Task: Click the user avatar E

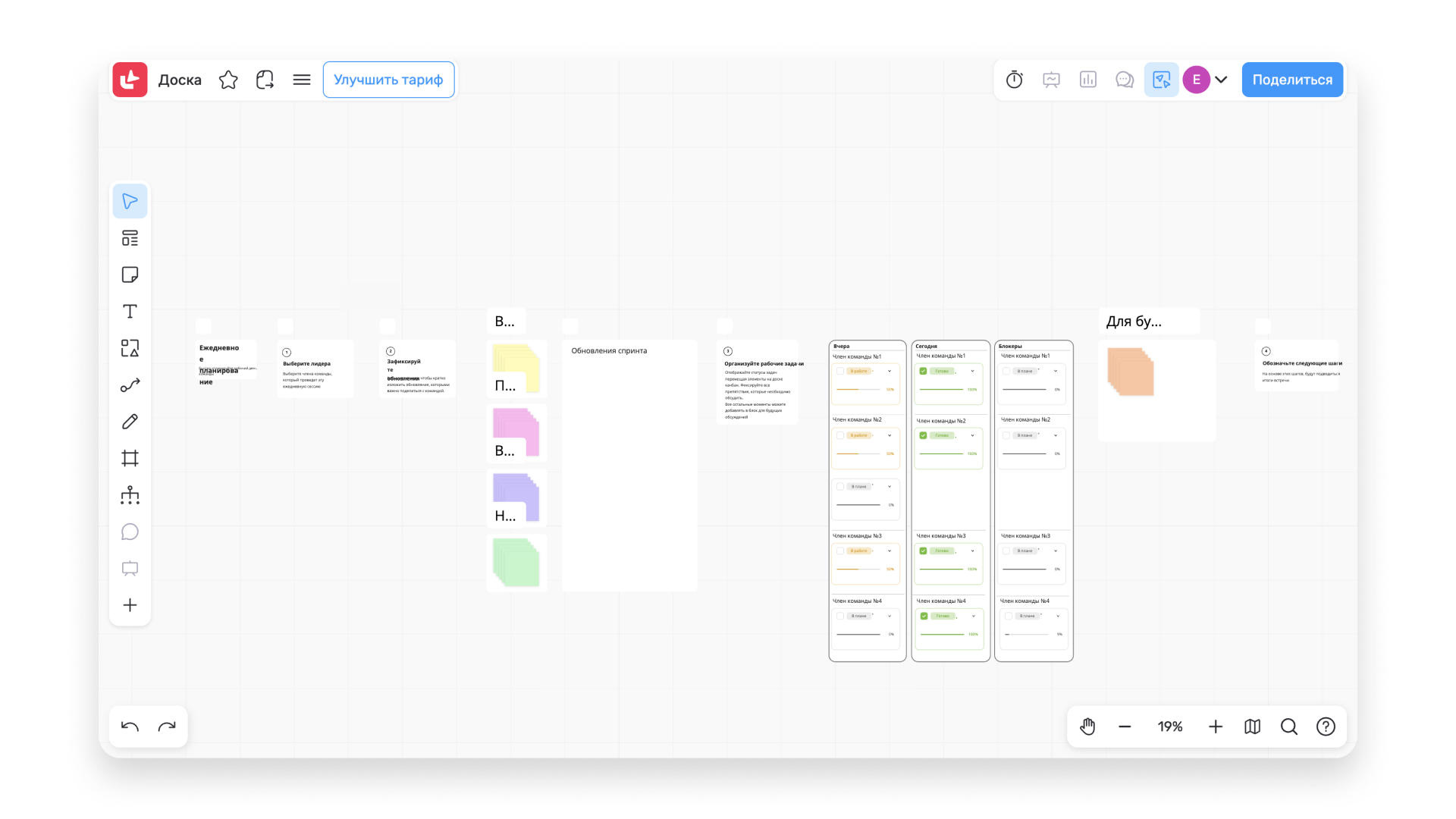Action: click(x=1197, y=80)
